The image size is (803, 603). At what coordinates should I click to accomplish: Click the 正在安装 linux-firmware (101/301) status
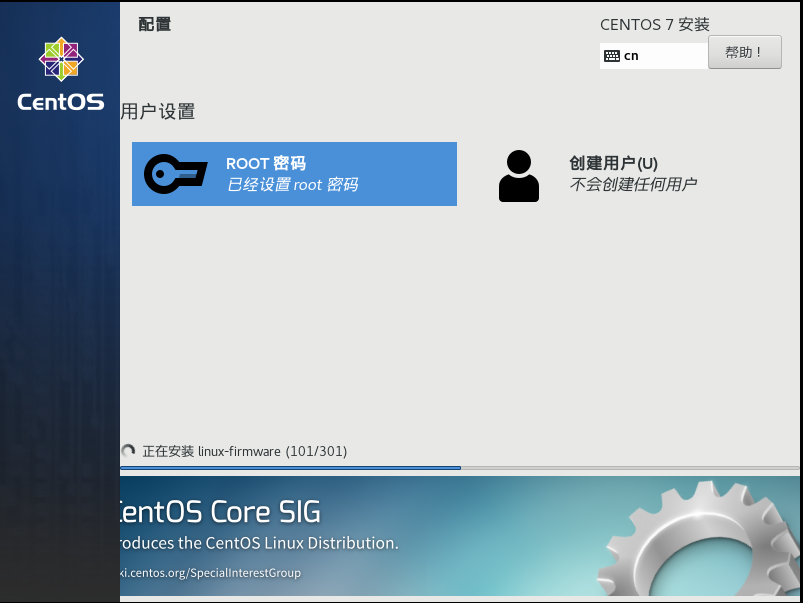(245, 451)
